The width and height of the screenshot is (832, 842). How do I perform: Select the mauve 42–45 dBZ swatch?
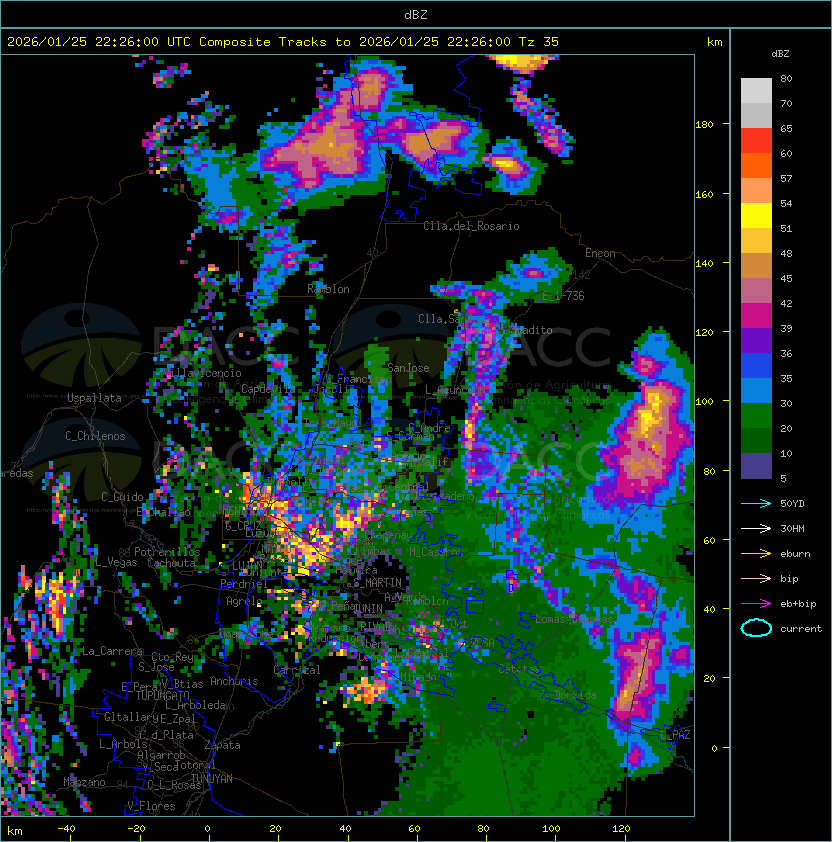[x=756, y=291]
